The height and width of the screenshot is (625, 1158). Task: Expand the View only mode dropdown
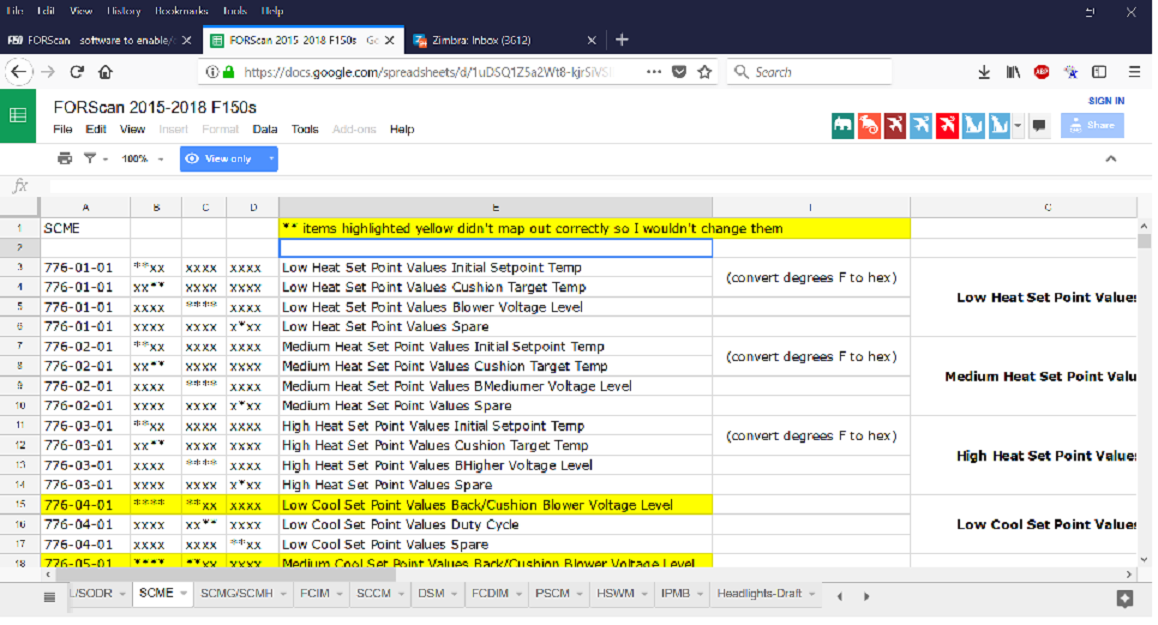click(x=270, y=159)
